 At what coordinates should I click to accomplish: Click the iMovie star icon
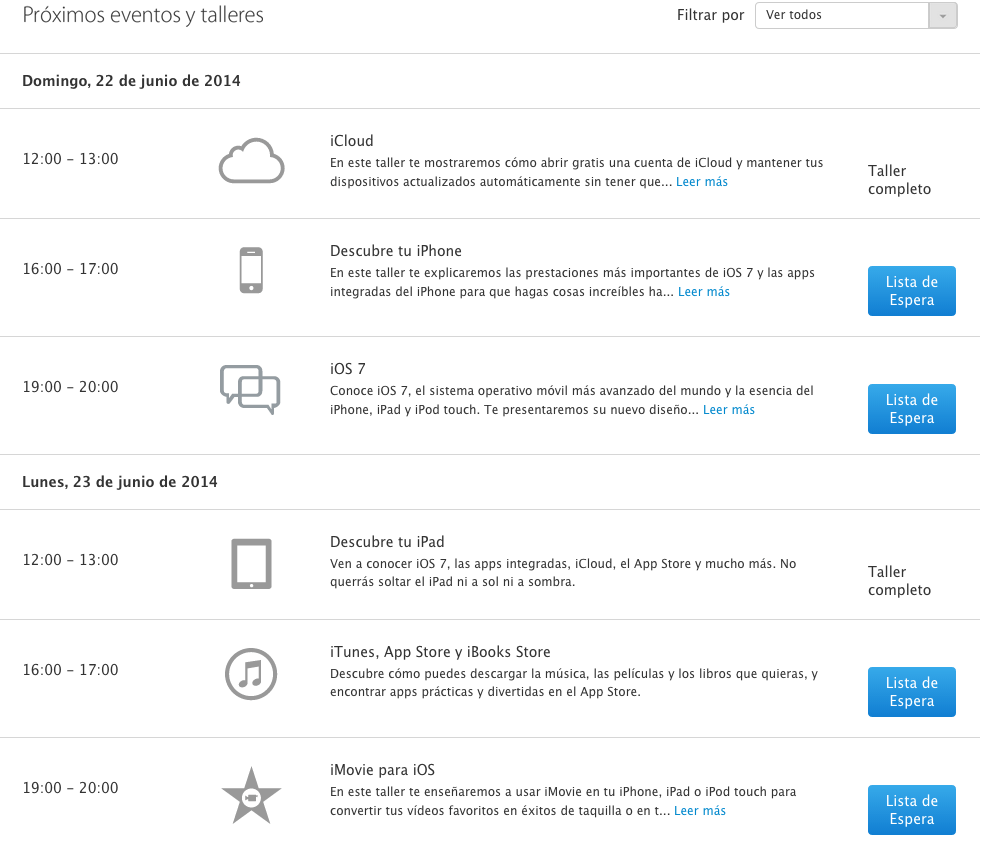click(x=251, y=796)
